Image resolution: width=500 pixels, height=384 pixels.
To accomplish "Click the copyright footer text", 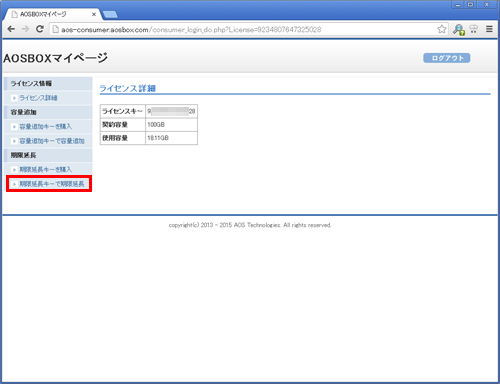I will point(250,225).
